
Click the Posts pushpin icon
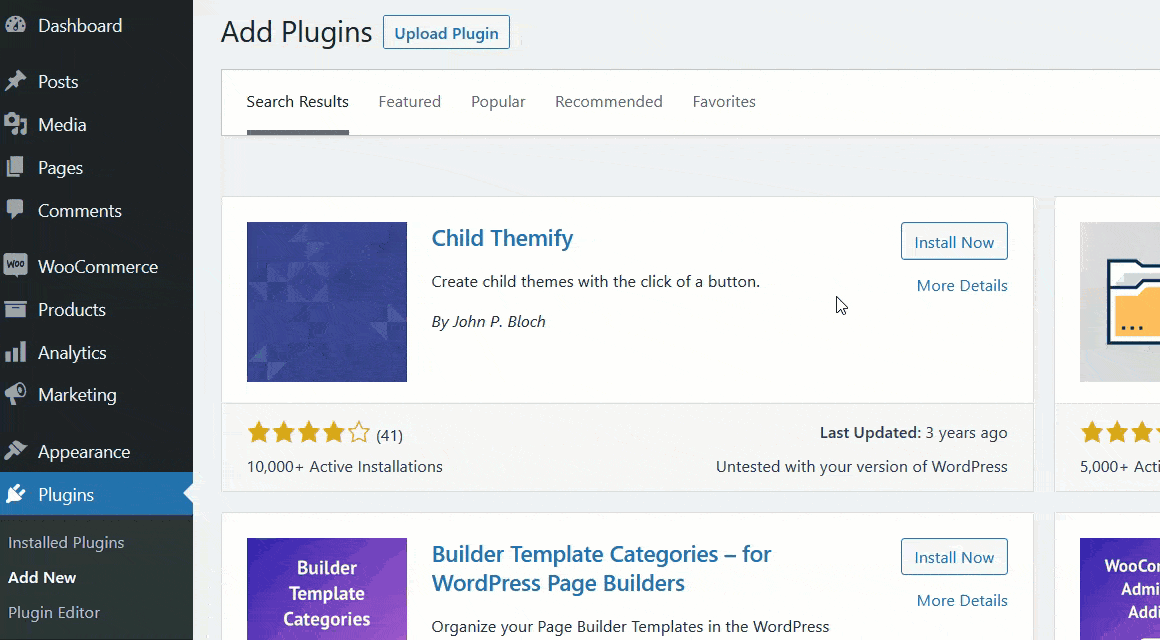(x=15, y=81)
